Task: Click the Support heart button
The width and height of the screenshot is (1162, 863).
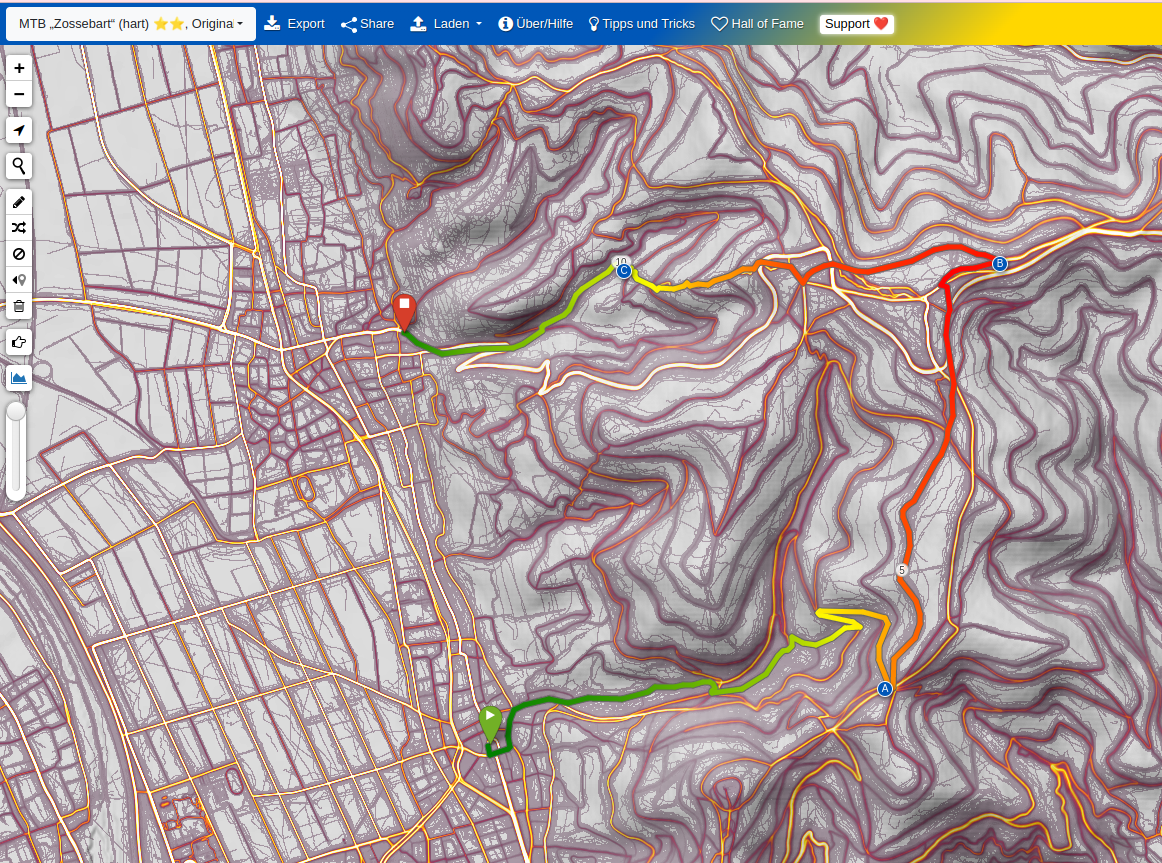Action: point(856,24)
